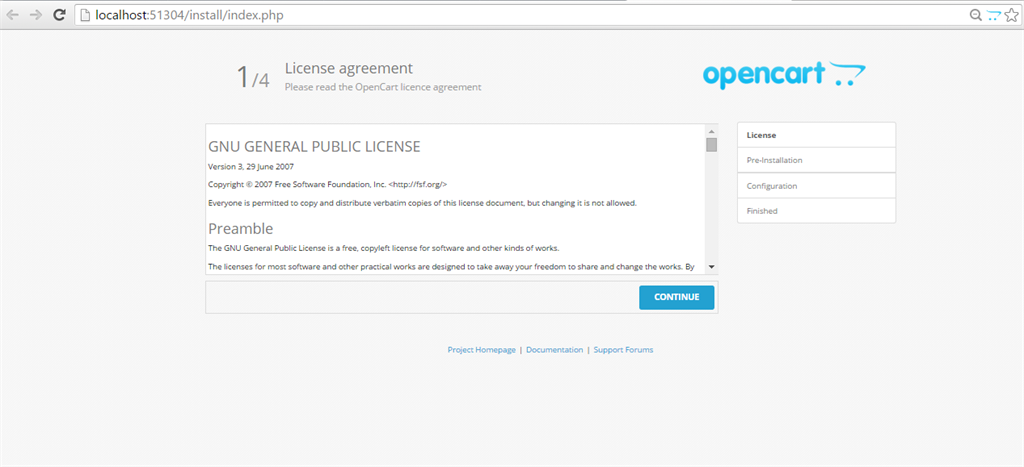
Task: Select the Pre-Installation step
Action: click(x=816, y=160)
